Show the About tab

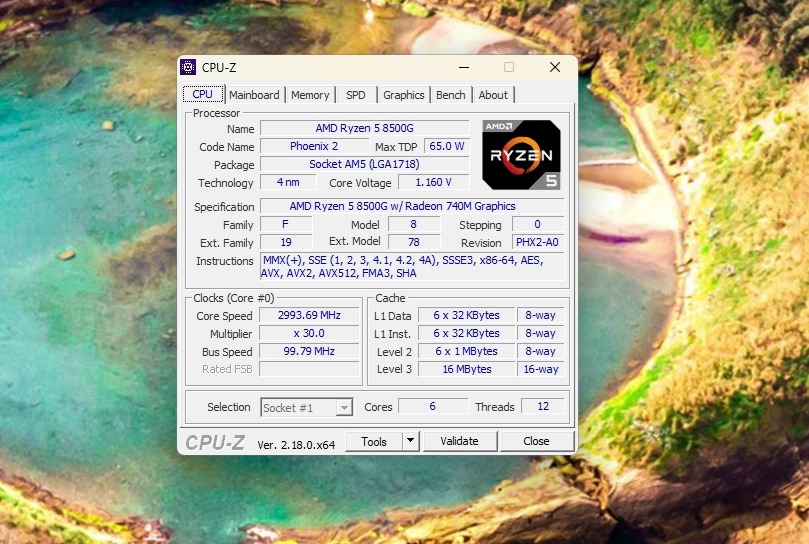(x=493, y=95)
